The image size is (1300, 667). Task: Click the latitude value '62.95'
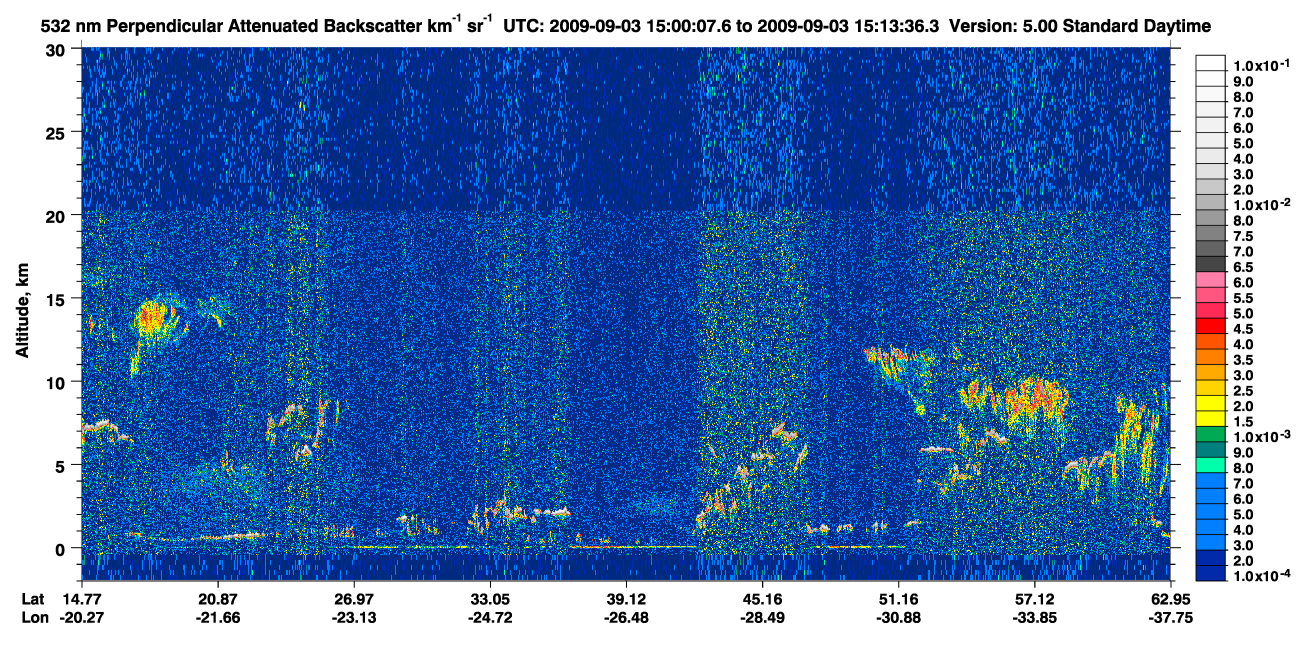(x=1171, y=598)
